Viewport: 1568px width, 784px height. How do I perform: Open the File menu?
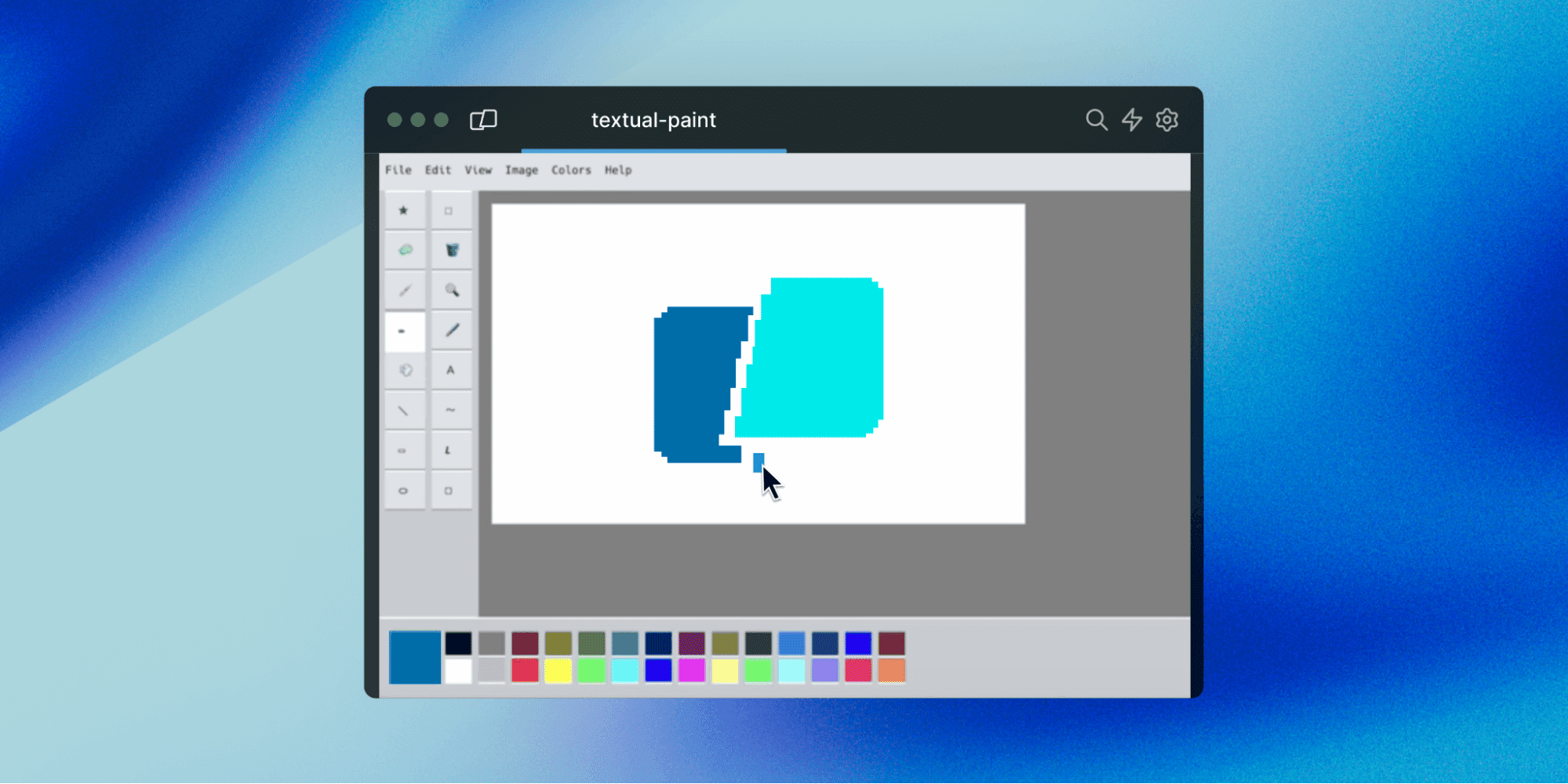(398, 170)
